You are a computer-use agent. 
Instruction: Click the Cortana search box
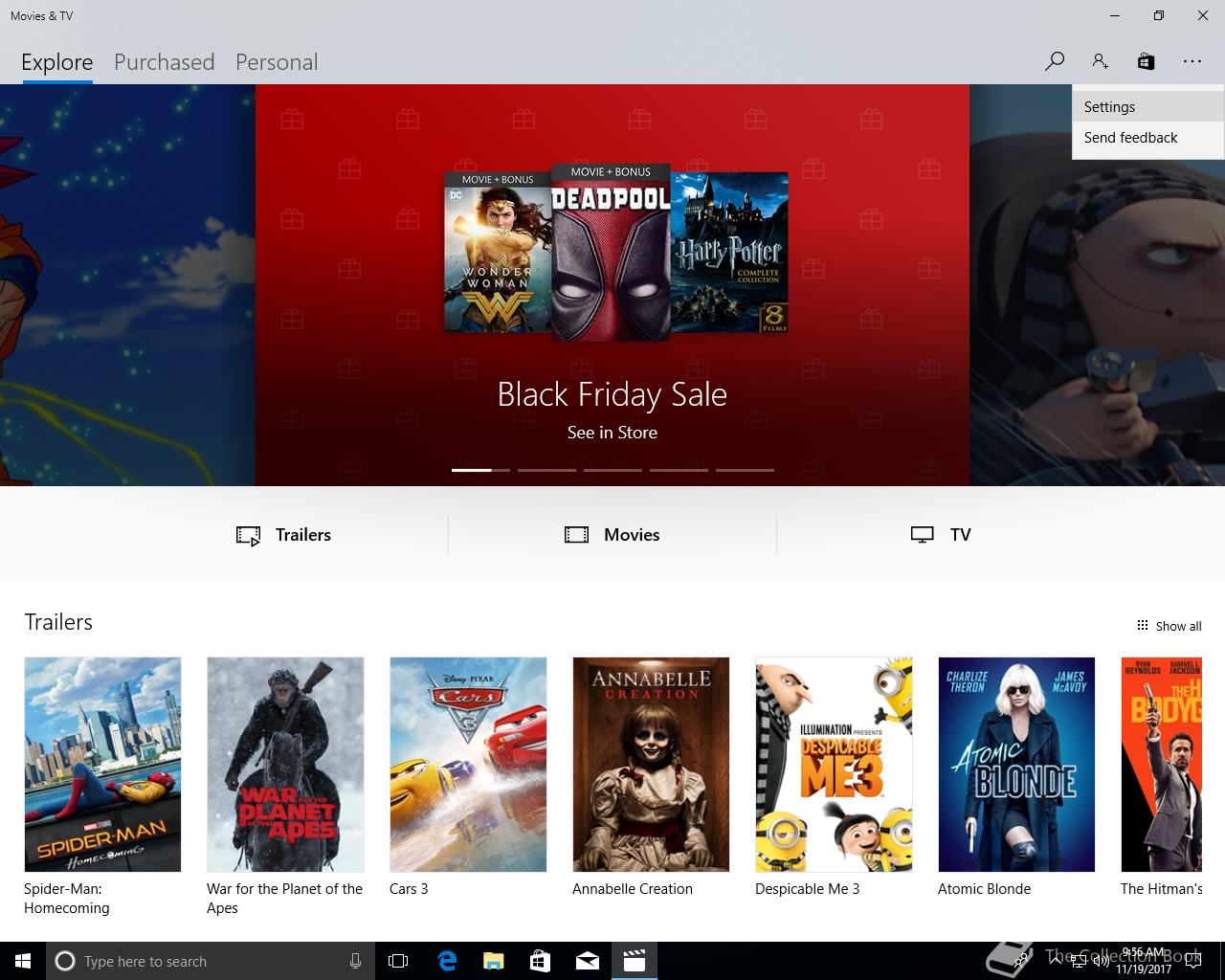(210, 961)
